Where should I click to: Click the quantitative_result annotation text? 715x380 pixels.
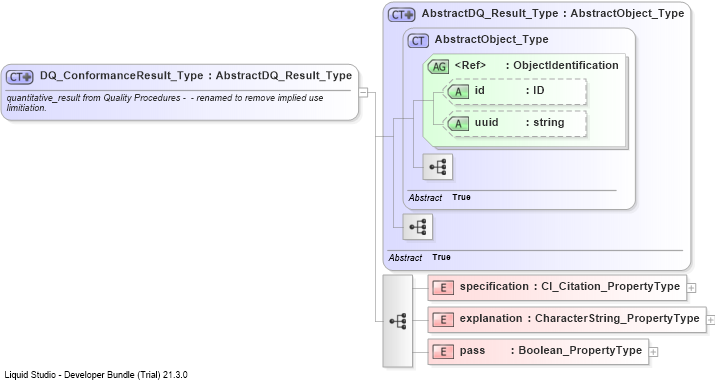click(x=165, y=103)
